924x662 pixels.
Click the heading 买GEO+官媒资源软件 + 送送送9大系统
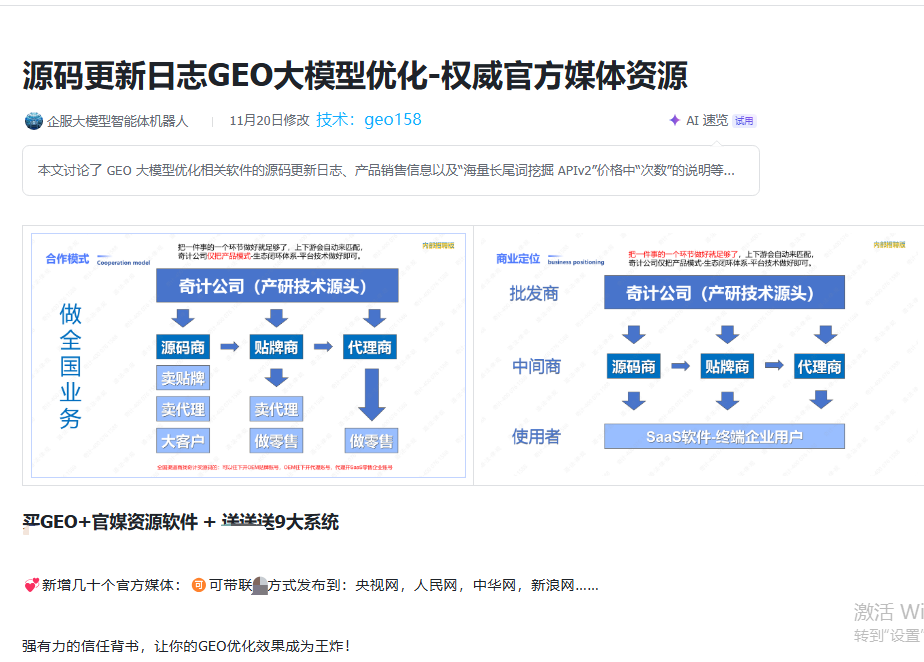pyautogui.click(x=180, y=522)
